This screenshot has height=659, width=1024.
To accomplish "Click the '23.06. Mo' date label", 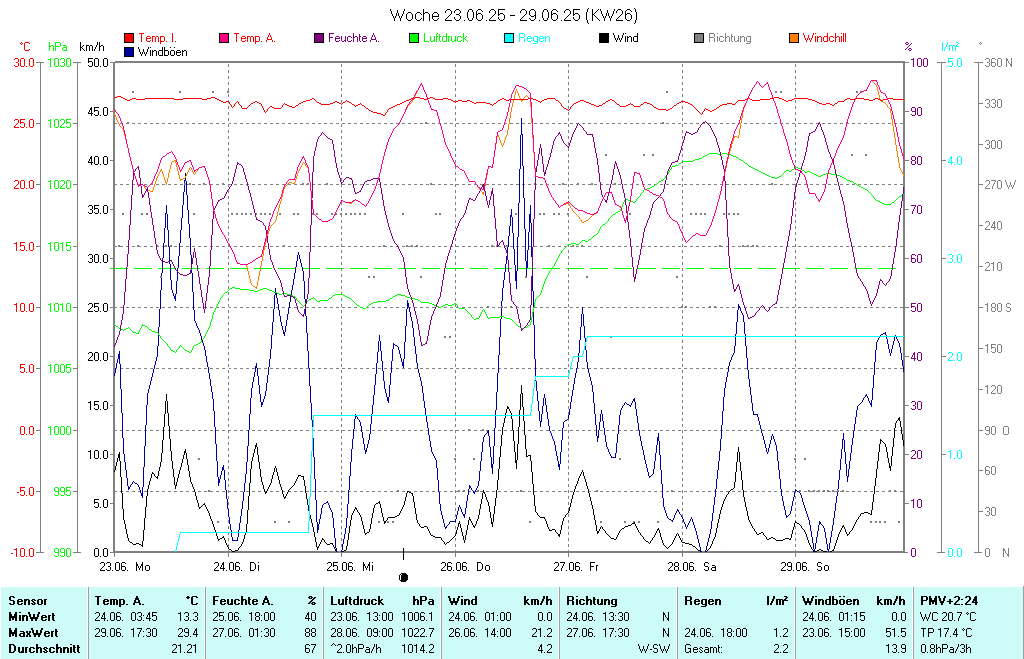I will tap(125, 567).
